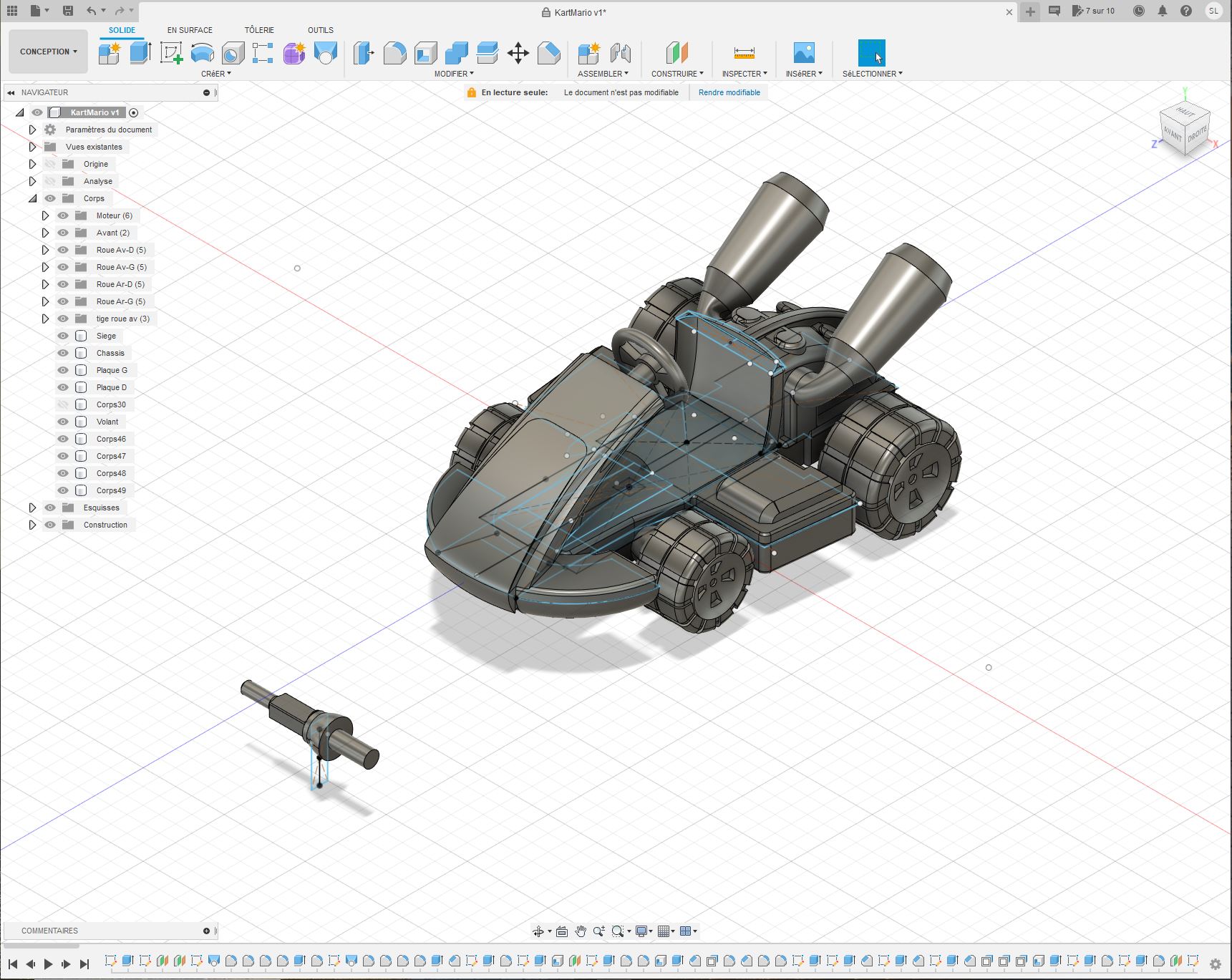Open the Create Form purple icon

click(x=294, y=53)
